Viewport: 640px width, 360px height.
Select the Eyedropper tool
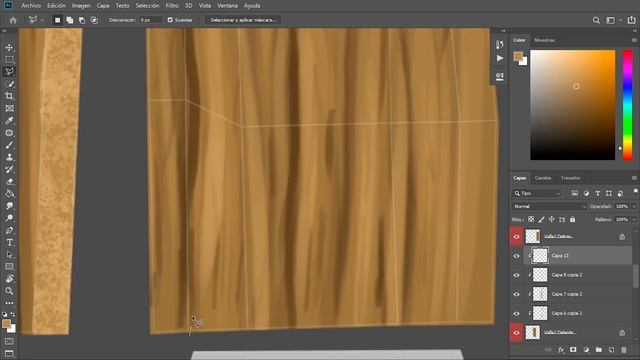pos(9,120)
